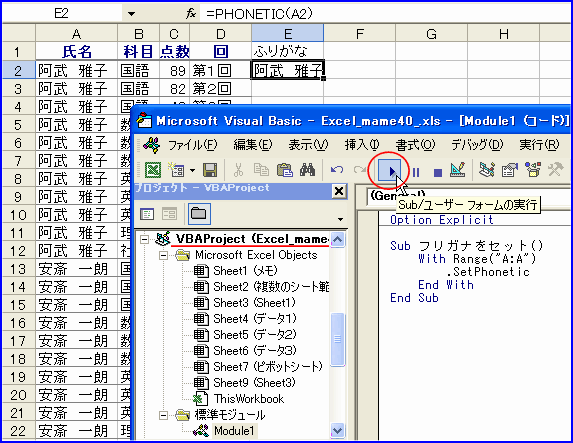This screenshot has height=443, width=573.
Task: Open the Insert object dropdown arrow
Action: 192,170
